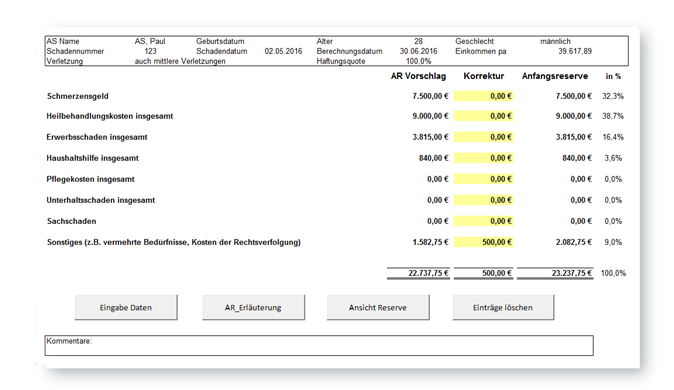
Task: Click Erwerbsschaden insgesamt label
Action: 97,137
